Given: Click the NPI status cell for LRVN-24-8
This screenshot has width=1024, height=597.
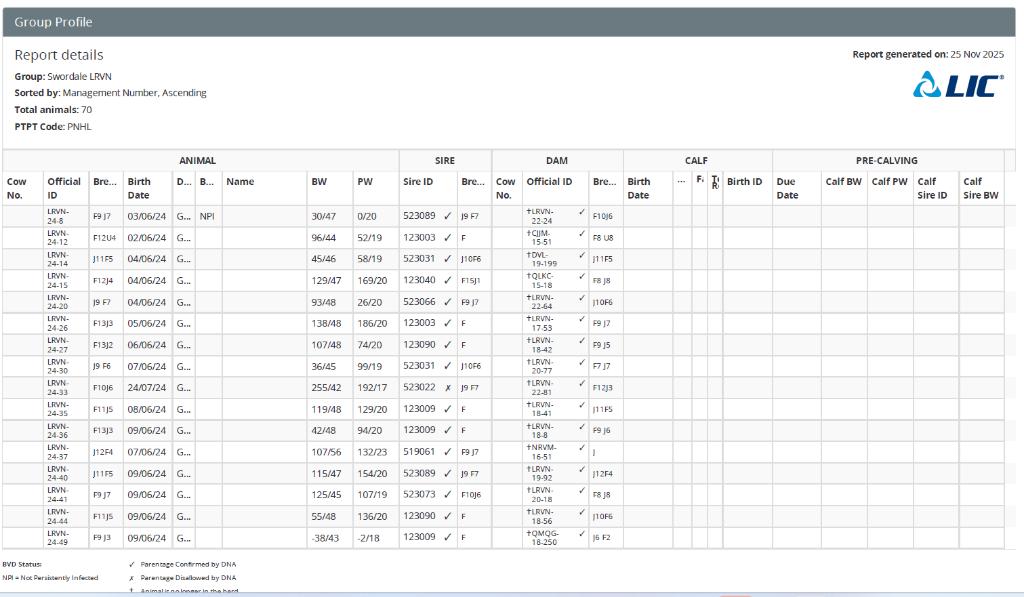Looking at the screenshot, I should (207, 215).
